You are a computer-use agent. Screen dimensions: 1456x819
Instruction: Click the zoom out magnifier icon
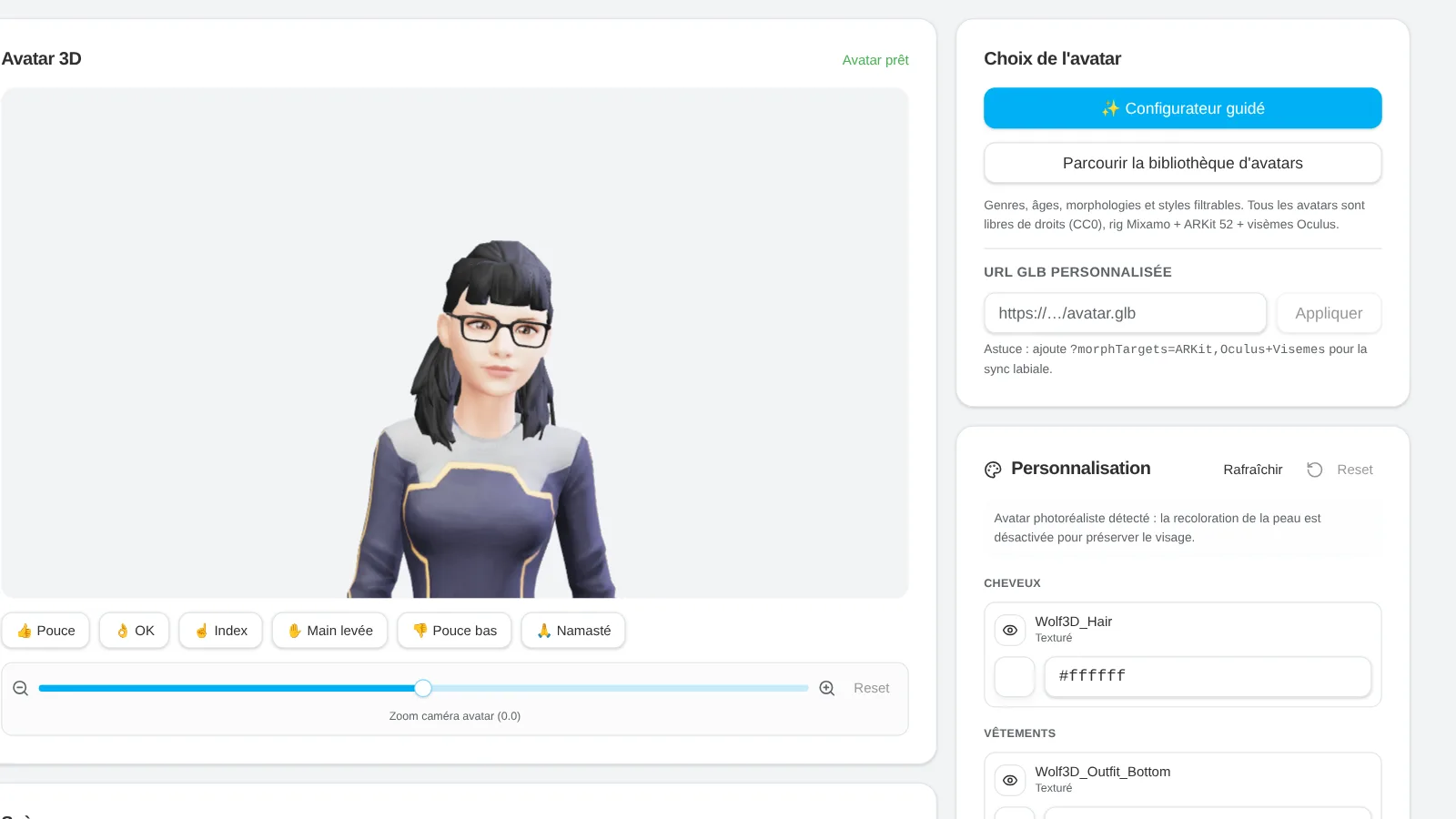coord(21,689)
